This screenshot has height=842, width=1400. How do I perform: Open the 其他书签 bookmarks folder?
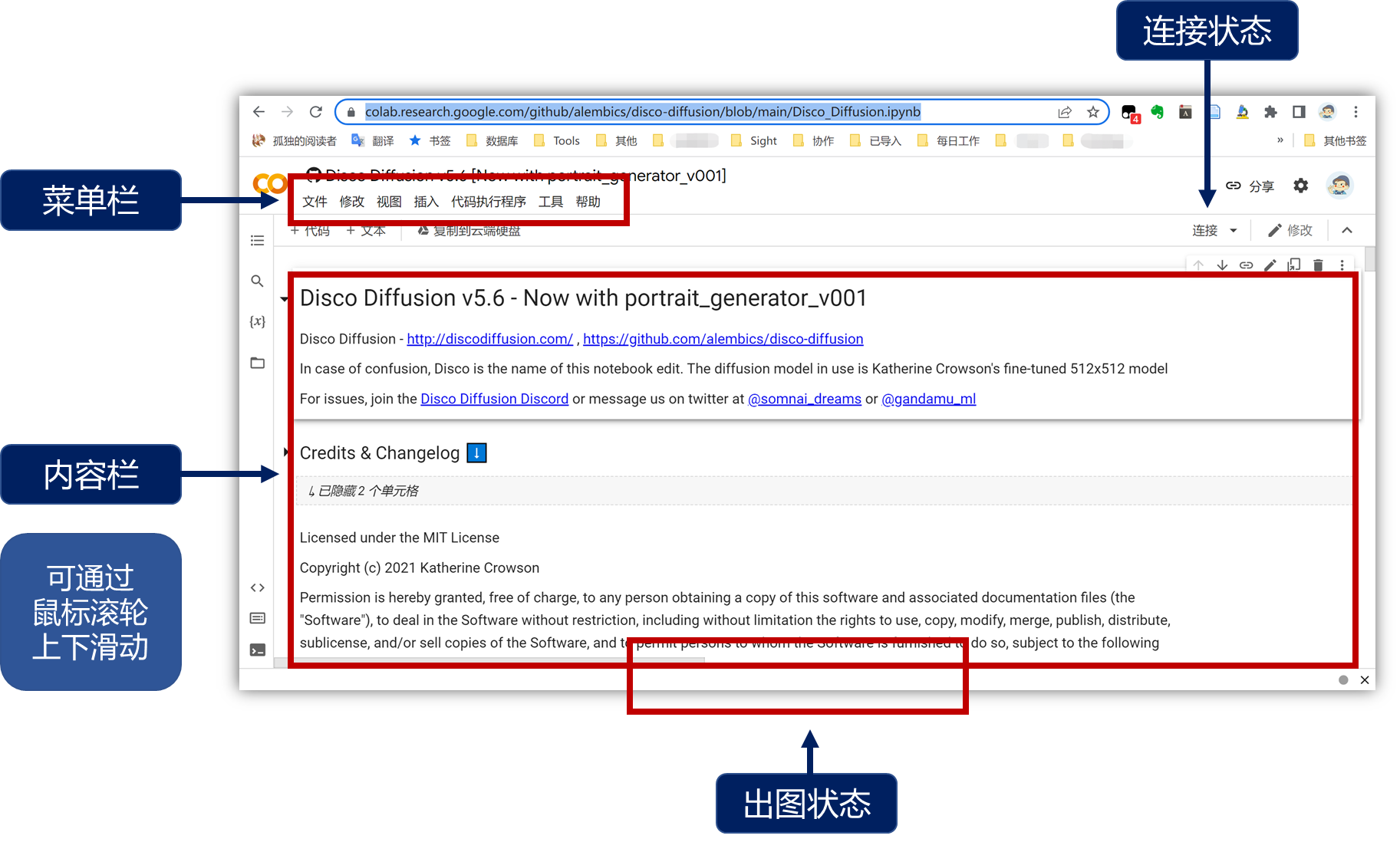(x=1336, y=141)
